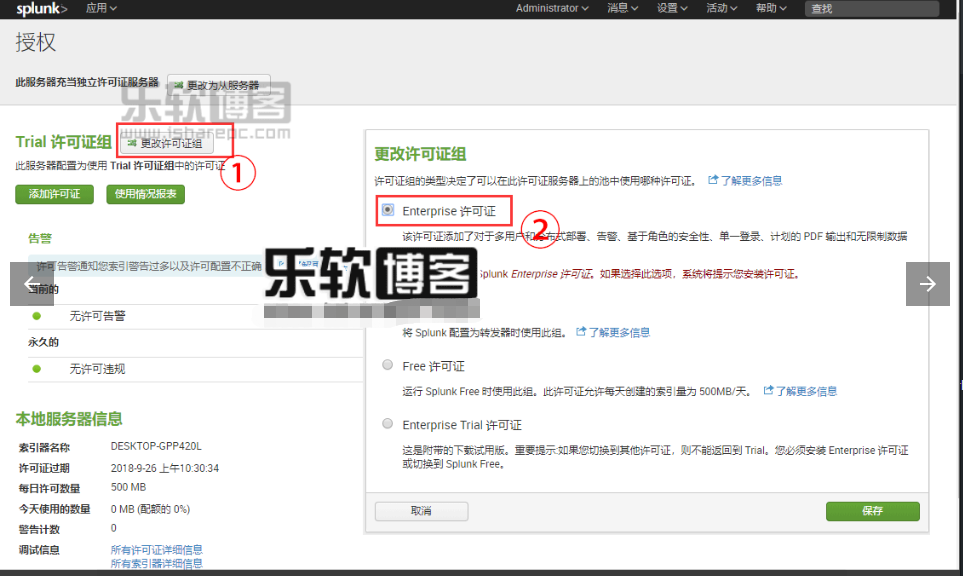Click the 无许可违规 row text

(97, 368)
